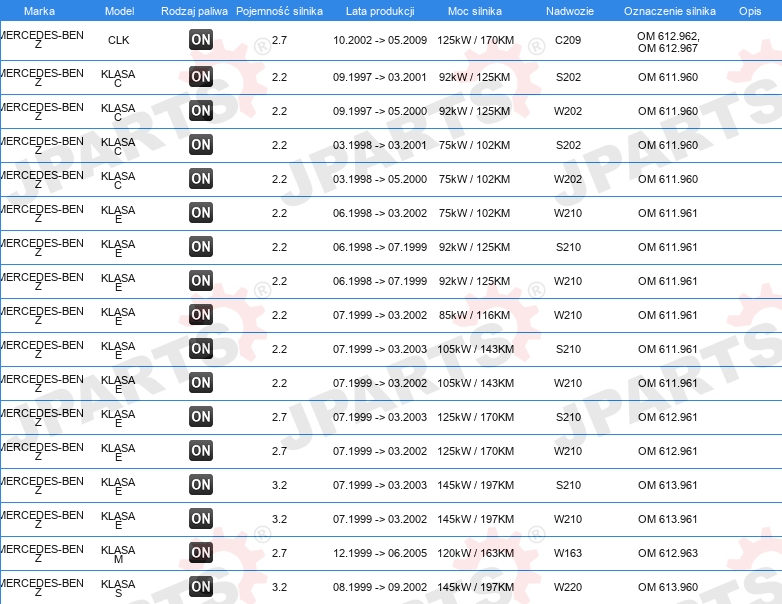The height and width of the screenshot is (604, 782).
Task: Click the Model column header
Action: [x=119, y=11]
